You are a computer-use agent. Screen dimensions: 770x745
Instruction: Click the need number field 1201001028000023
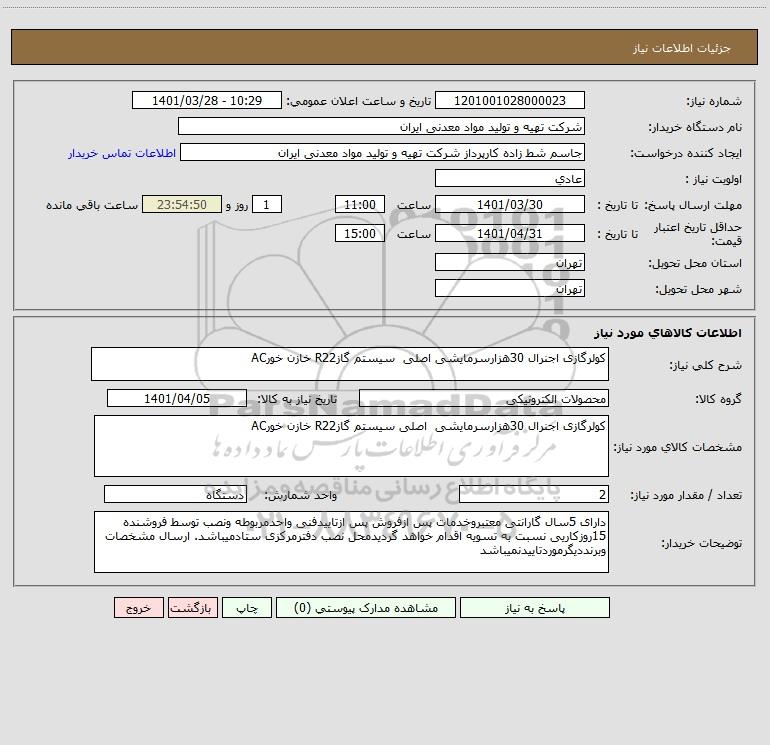(x=510, y=101)
